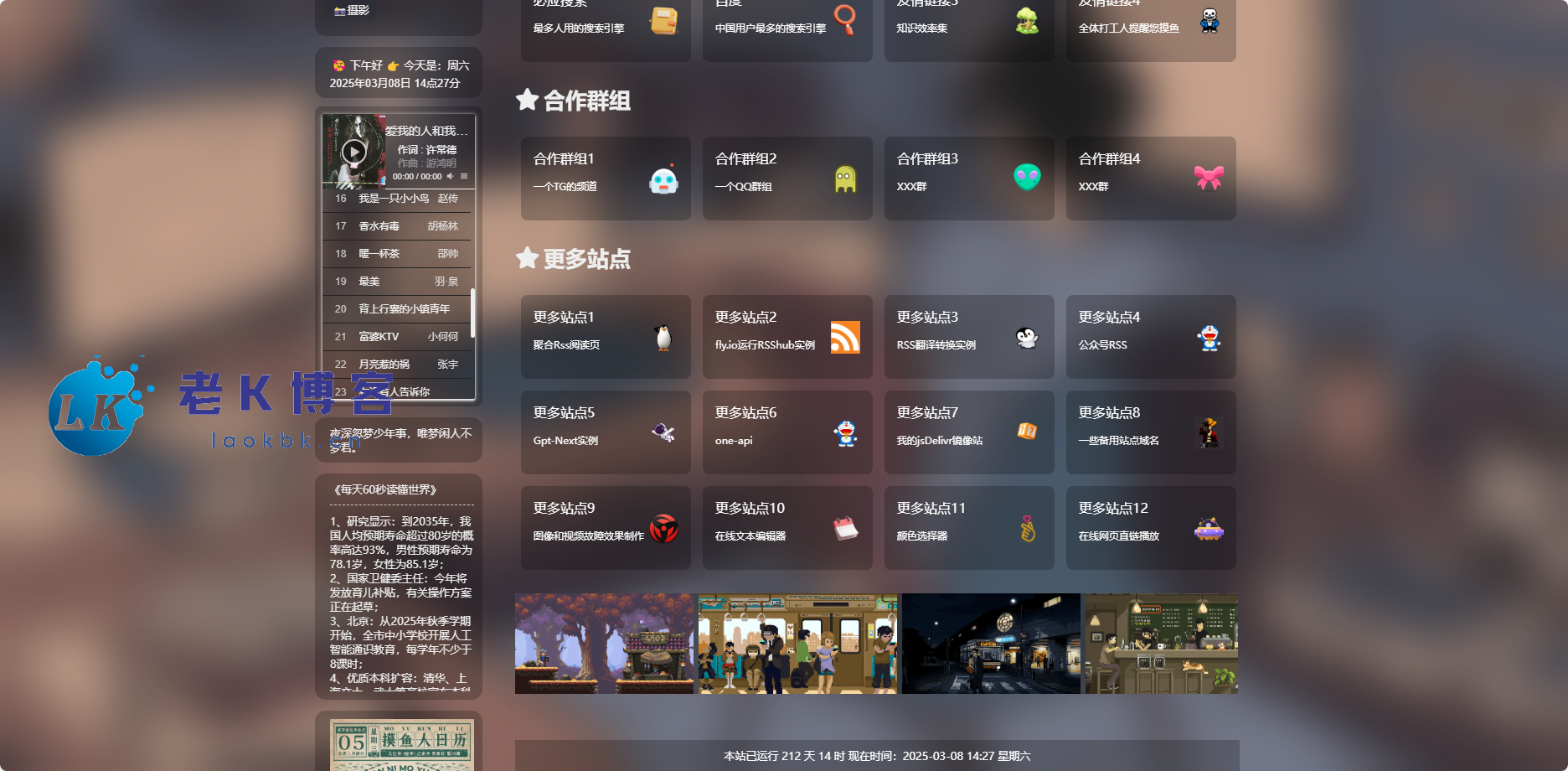
Task: Click the pink bow icon on 合作群组4
Action: 1209,177
